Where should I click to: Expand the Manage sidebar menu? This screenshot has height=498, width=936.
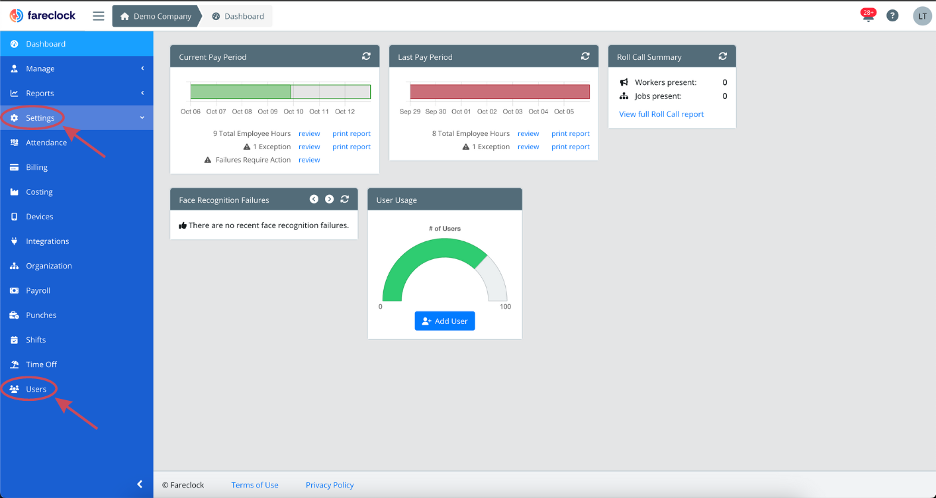(x=76, y=69)
